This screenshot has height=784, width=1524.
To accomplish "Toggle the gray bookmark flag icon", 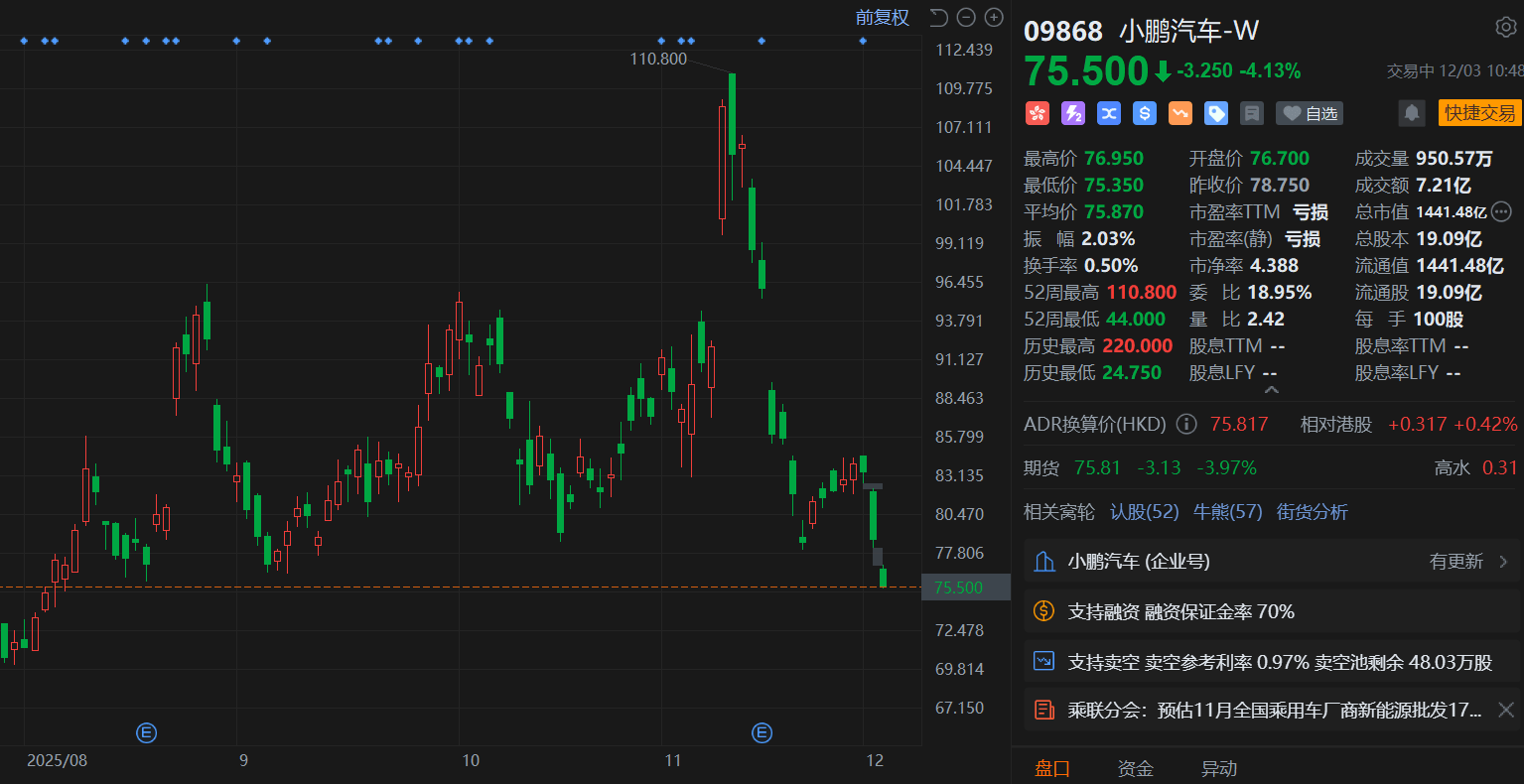I will (x=1251, y=113).
